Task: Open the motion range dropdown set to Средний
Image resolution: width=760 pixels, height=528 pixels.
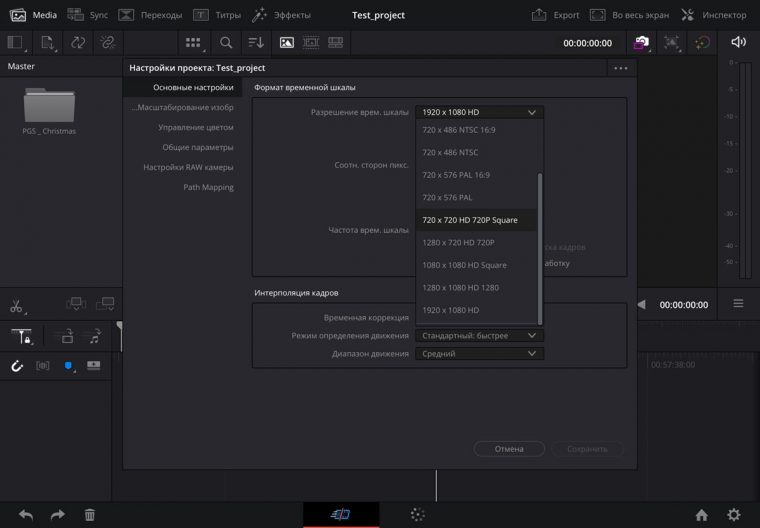Action: pyautogui.click(x=479, y=353)
